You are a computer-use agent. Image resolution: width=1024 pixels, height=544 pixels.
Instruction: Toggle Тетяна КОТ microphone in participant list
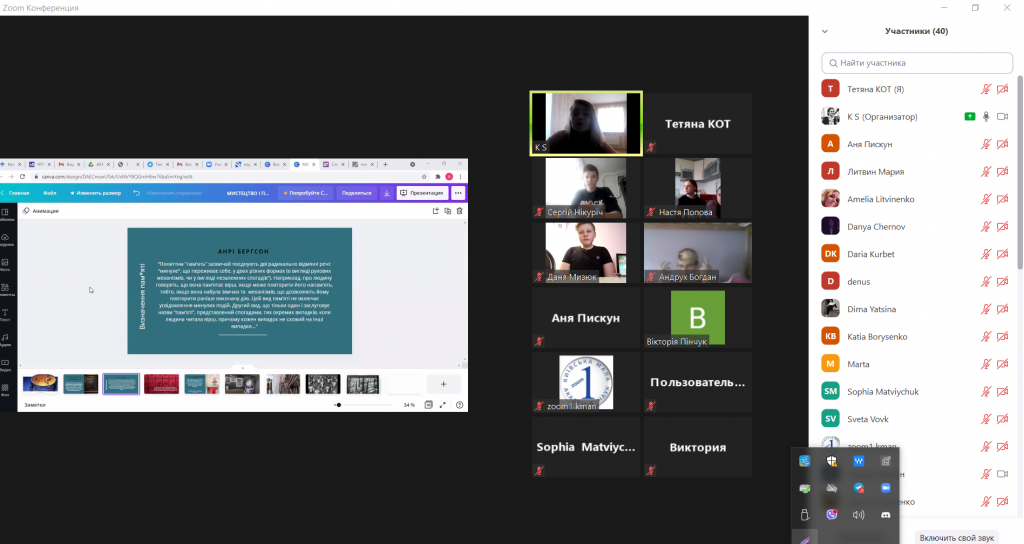pos(986,89)
